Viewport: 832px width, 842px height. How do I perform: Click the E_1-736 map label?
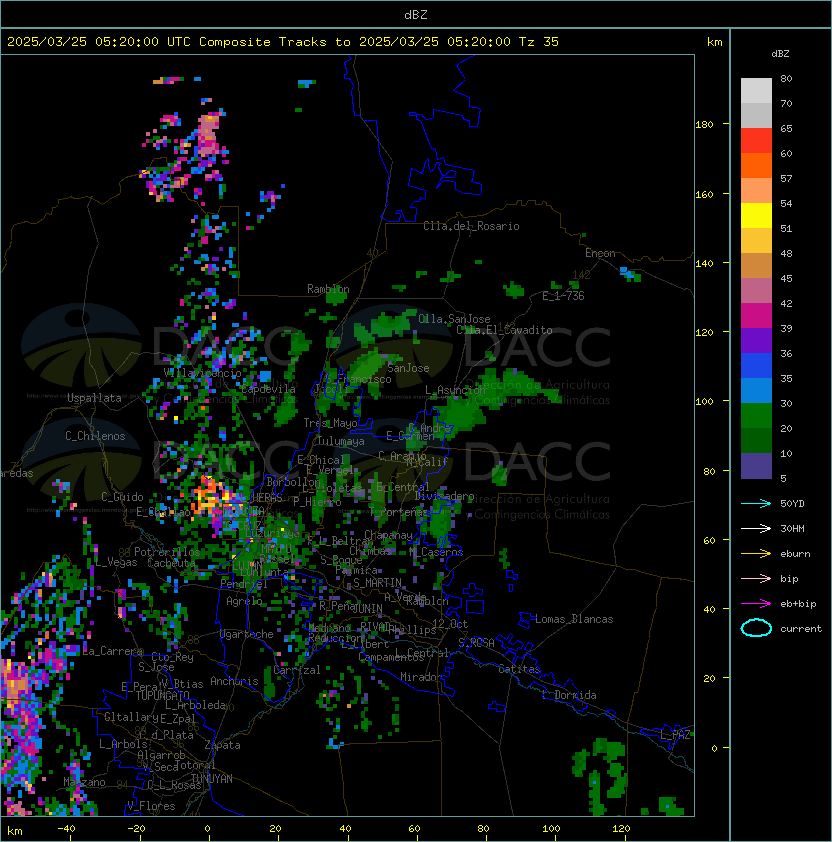coord(563,296)
